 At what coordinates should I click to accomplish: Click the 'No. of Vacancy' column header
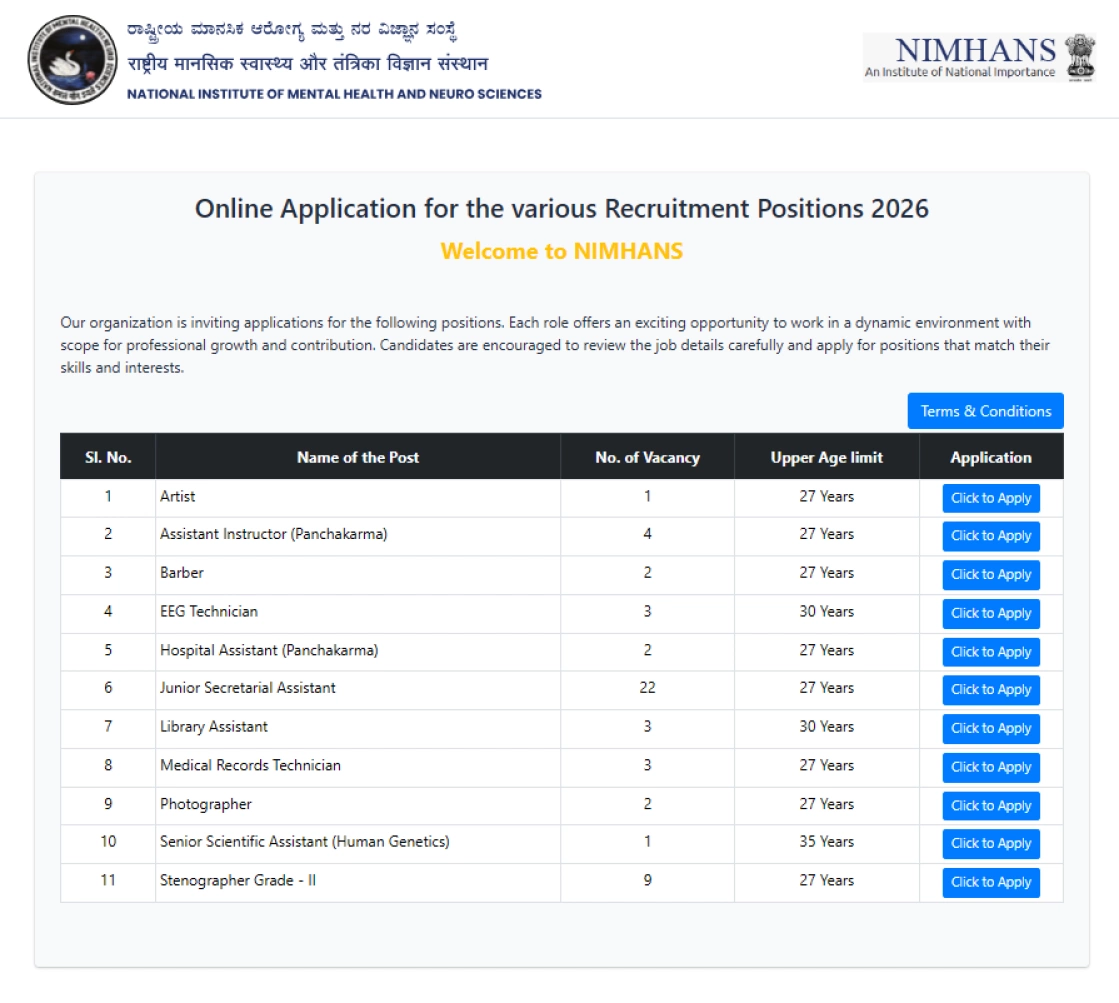coord(647,457)
